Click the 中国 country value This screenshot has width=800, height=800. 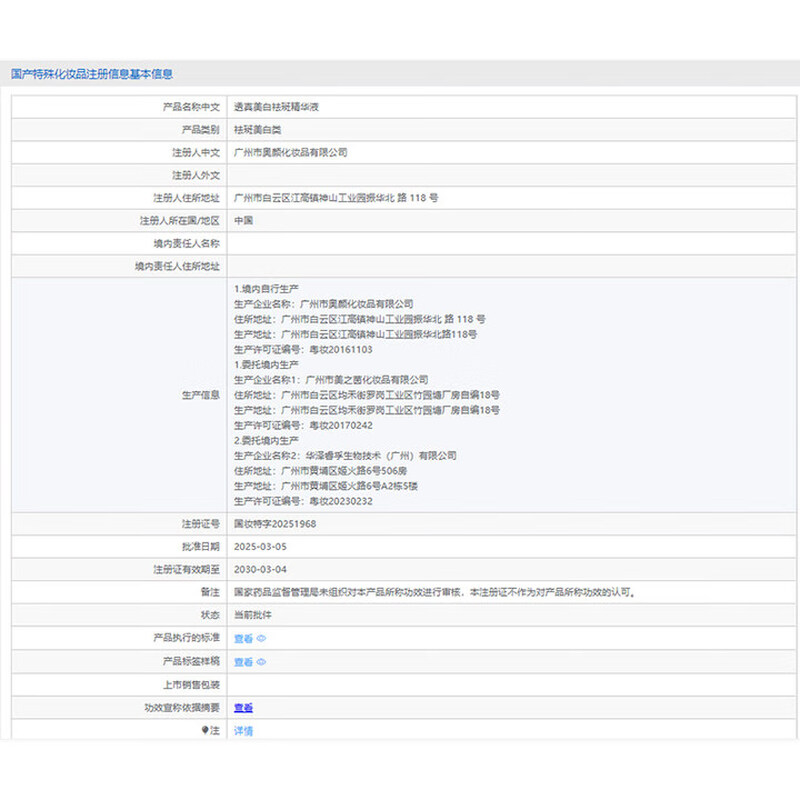click(x=243, y=221)
